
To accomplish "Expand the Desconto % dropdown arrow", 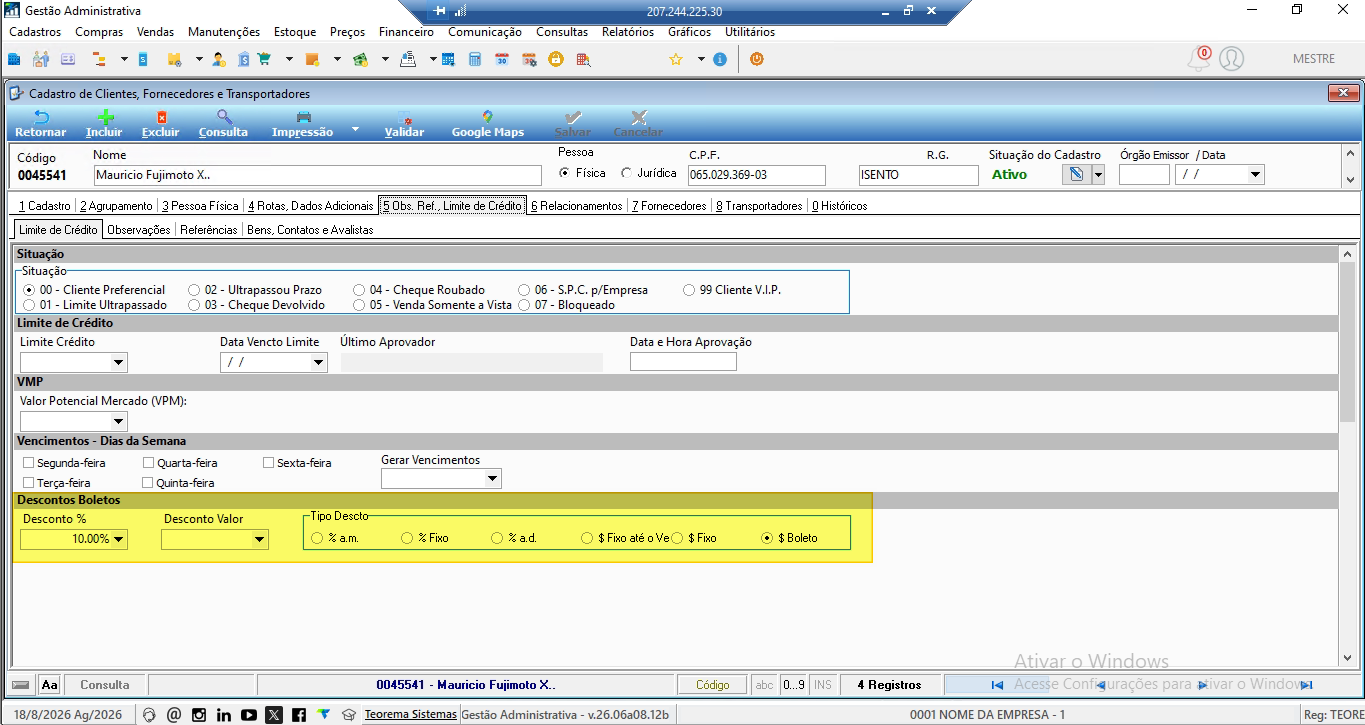I will (119, 540).
